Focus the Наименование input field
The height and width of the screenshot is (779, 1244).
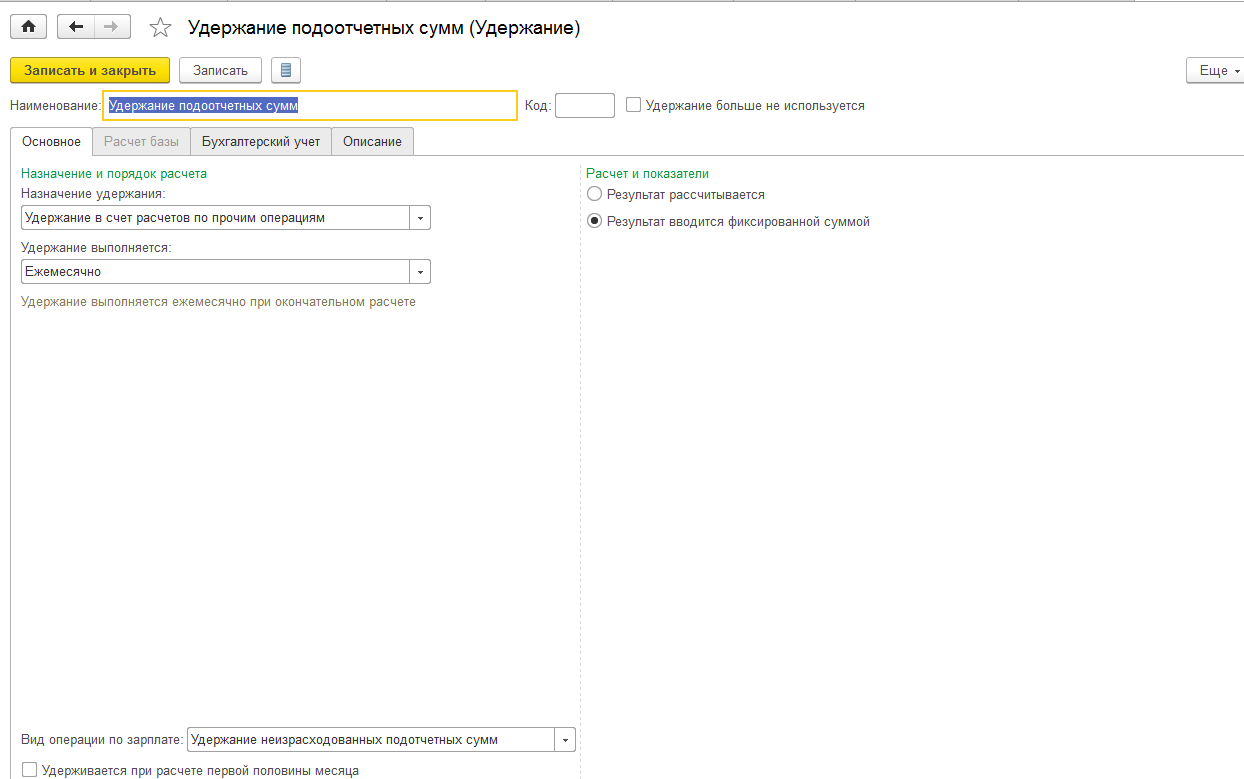(310, 105)
